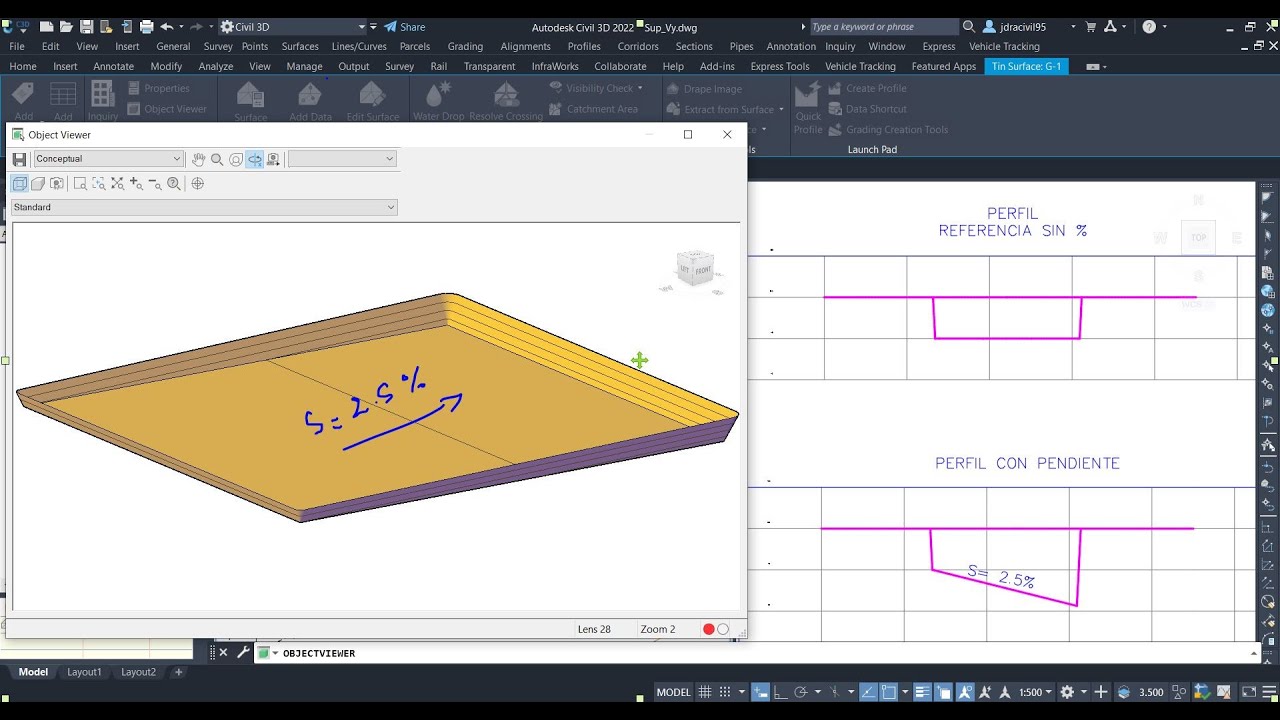This screenshot has width=1280, height=720.
Task: Toggle the drawing grid display in status bar
Action: pyautogui.click(x=705, y=692)
